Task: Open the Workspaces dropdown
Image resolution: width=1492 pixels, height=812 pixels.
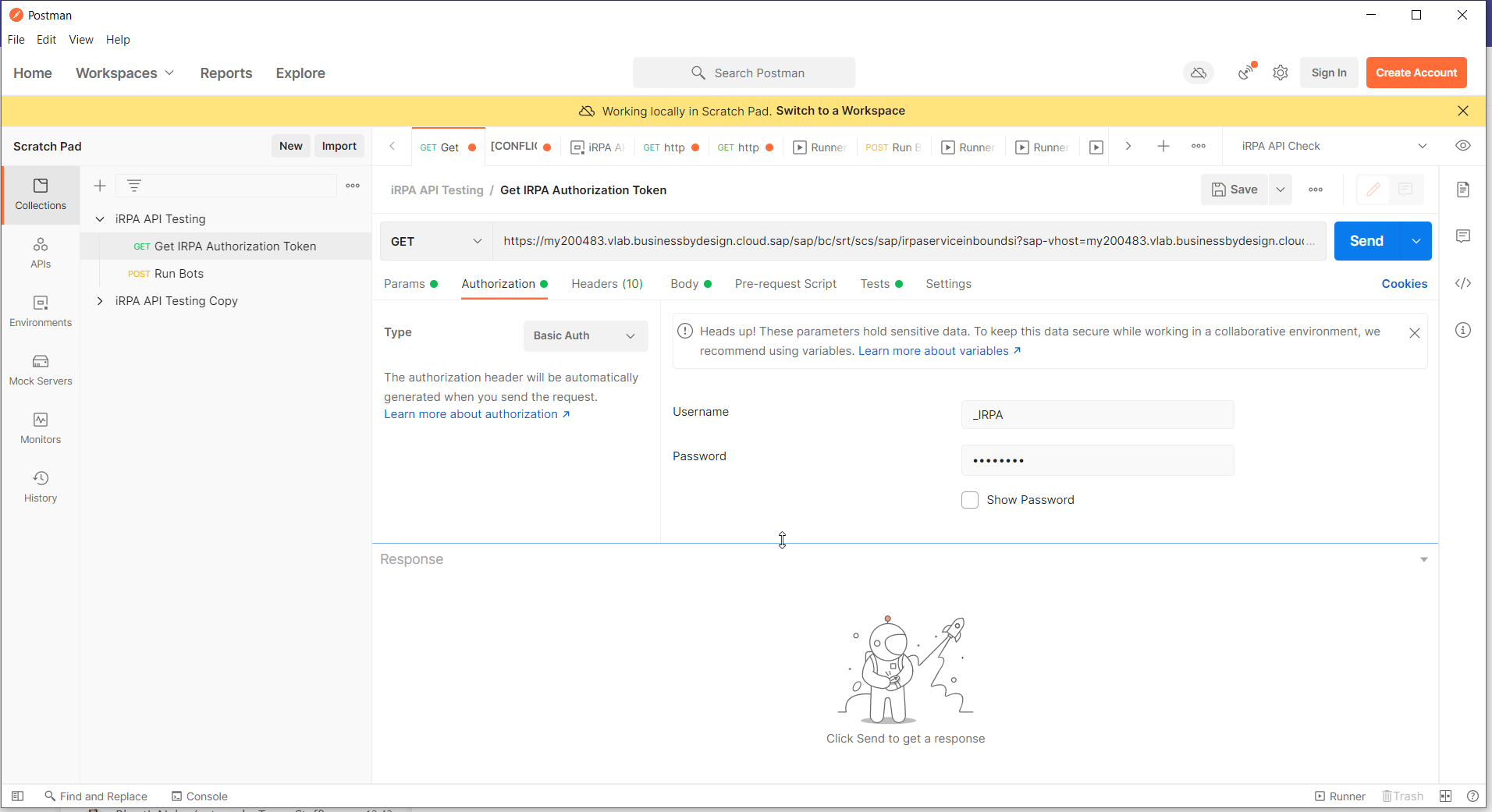Action: (125, 73)
